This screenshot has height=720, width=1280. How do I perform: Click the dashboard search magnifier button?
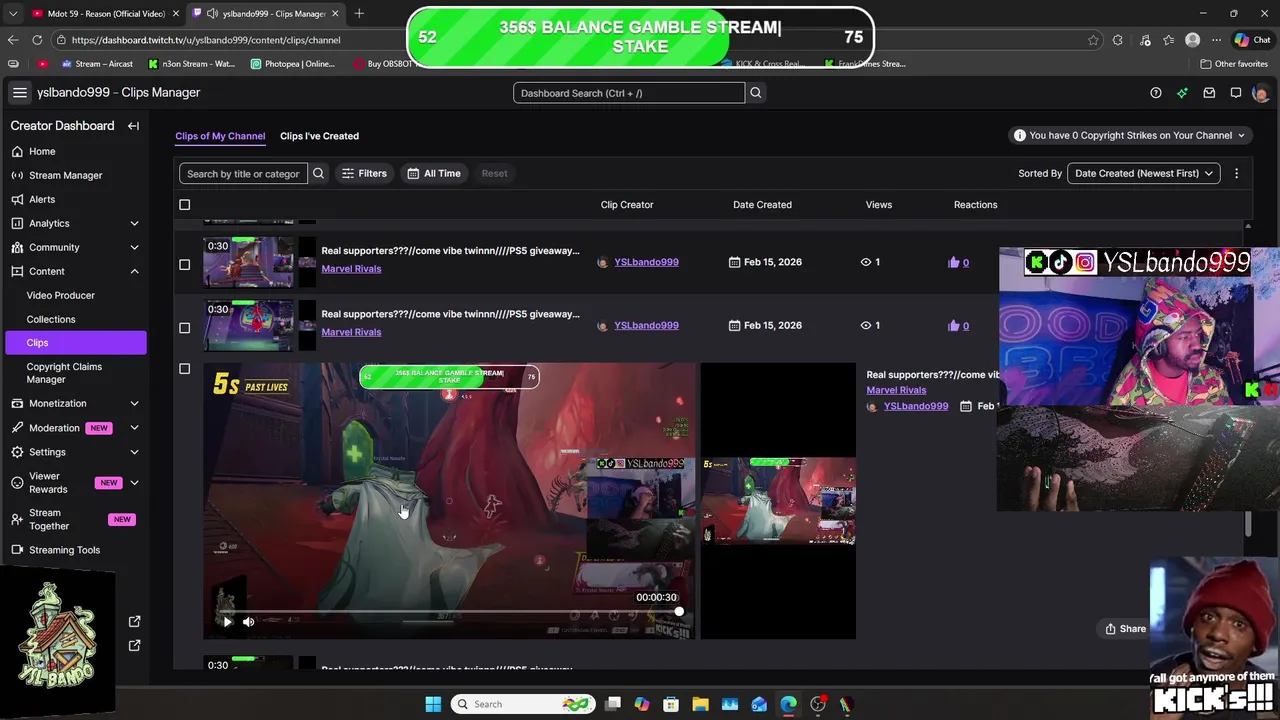point(756,93)
